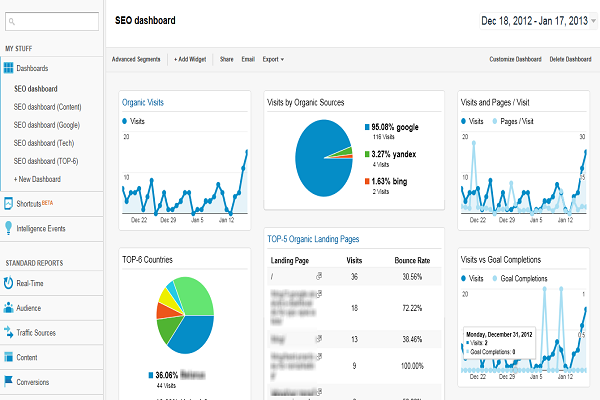Click the 72.22% bounce rate cell
The image size is (600, 400).
tap(412, 308)
